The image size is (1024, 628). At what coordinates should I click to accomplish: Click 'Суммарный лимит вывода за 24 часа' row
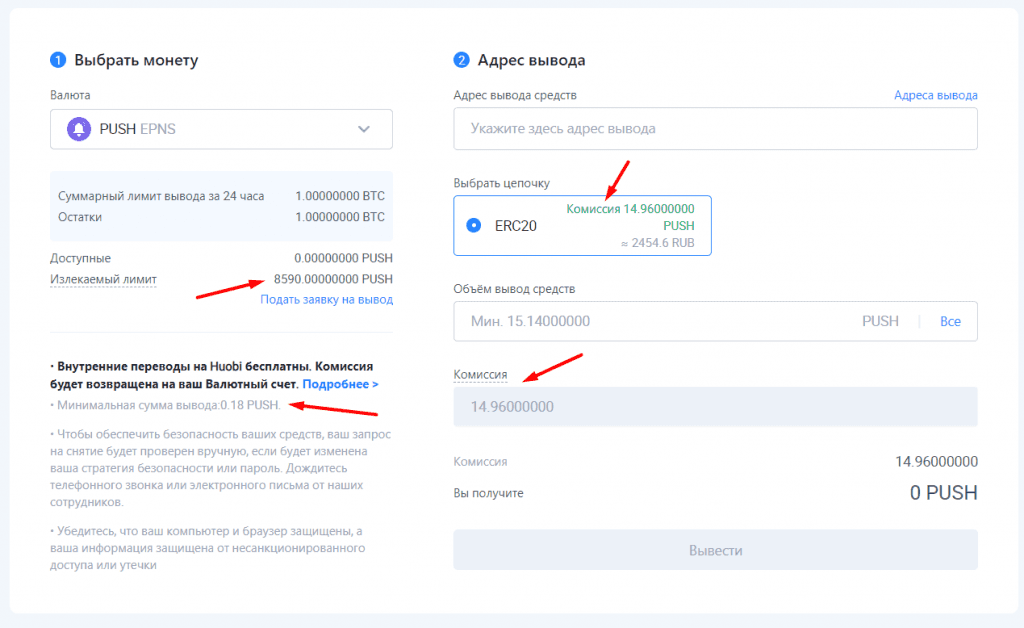[221, 196]
